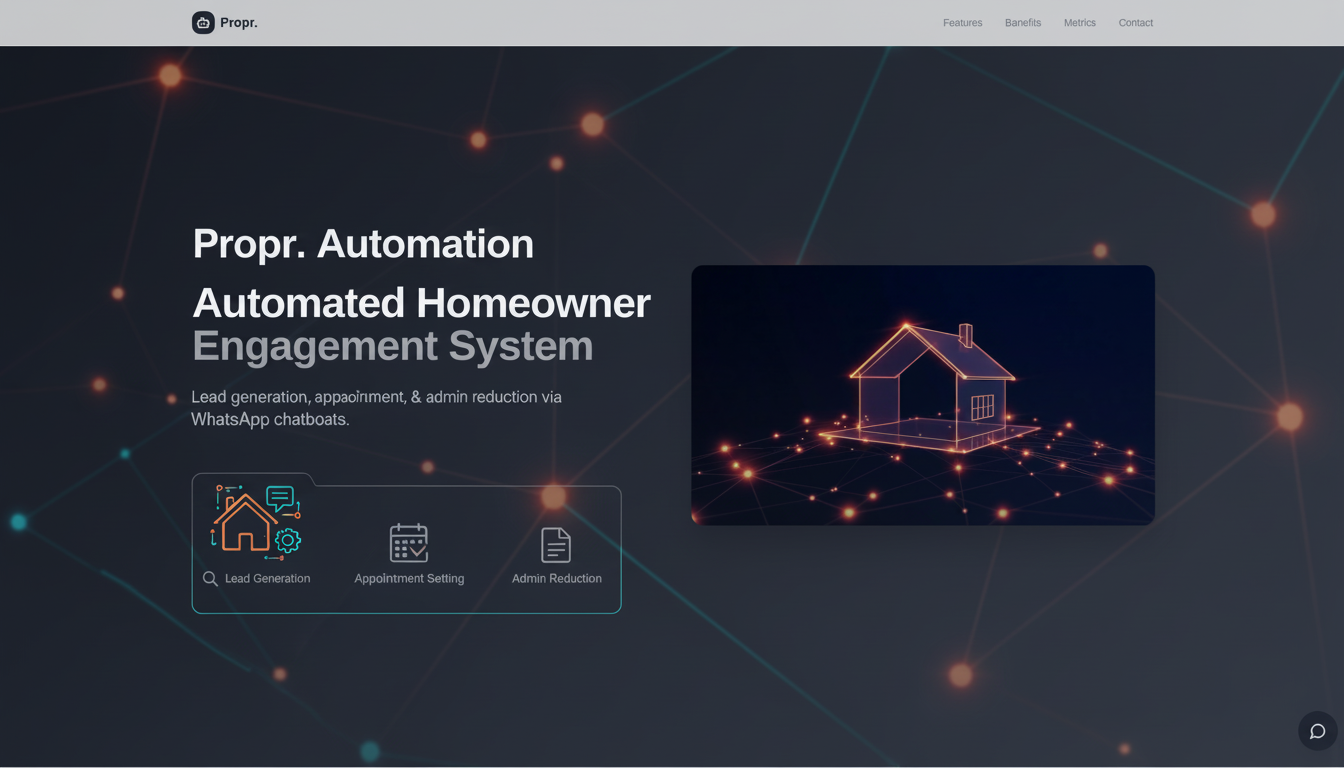This screenshot has width=1344, height=768.
Task: Go to the Banefits nav link
Action: pyautogui.click(x=1023, y=23)
